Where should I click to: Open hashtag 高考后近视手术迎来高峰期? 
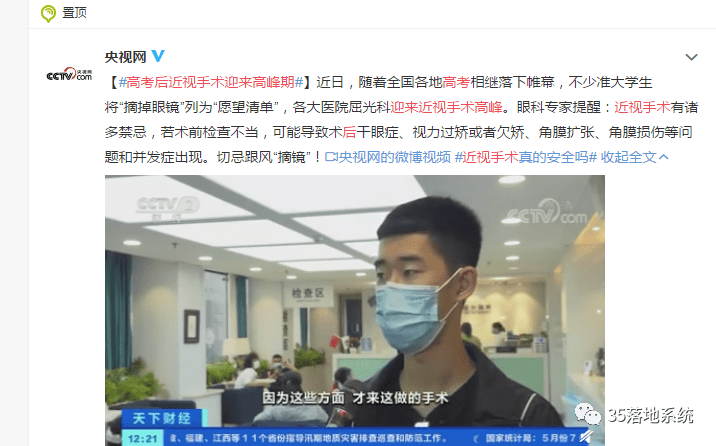[211, 82]
